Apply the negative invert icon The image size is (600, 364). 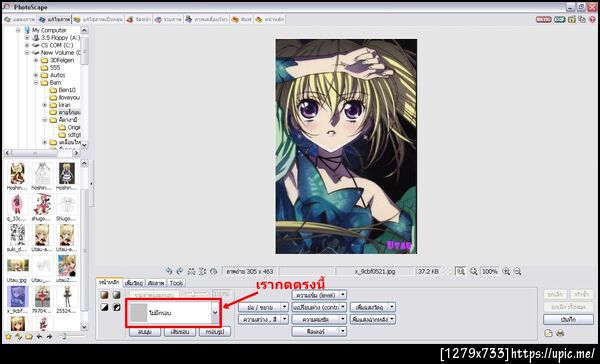(x=116, y=307)
